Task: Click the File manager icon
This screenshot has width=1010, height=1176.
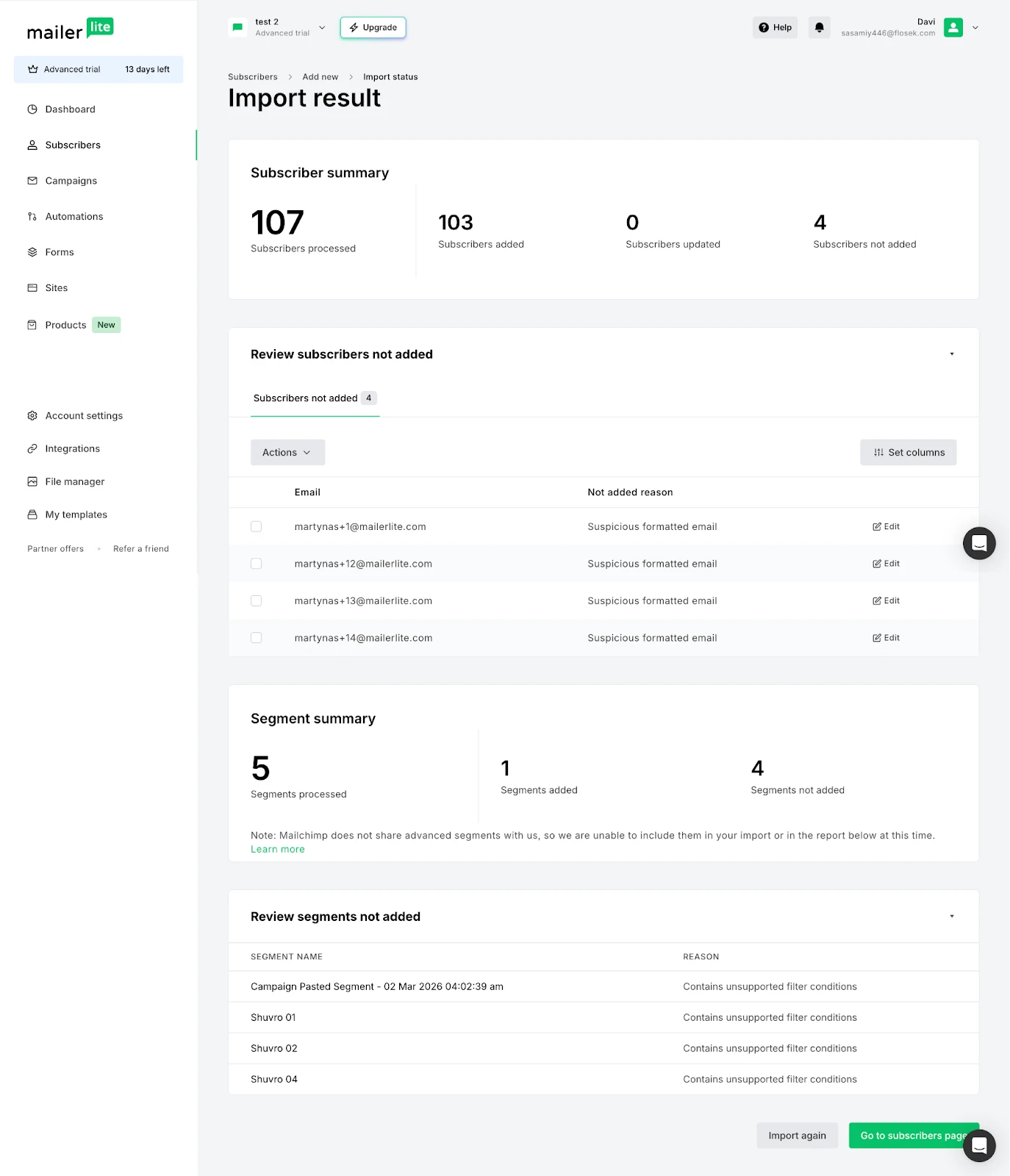Action: (x=32, y=482)
